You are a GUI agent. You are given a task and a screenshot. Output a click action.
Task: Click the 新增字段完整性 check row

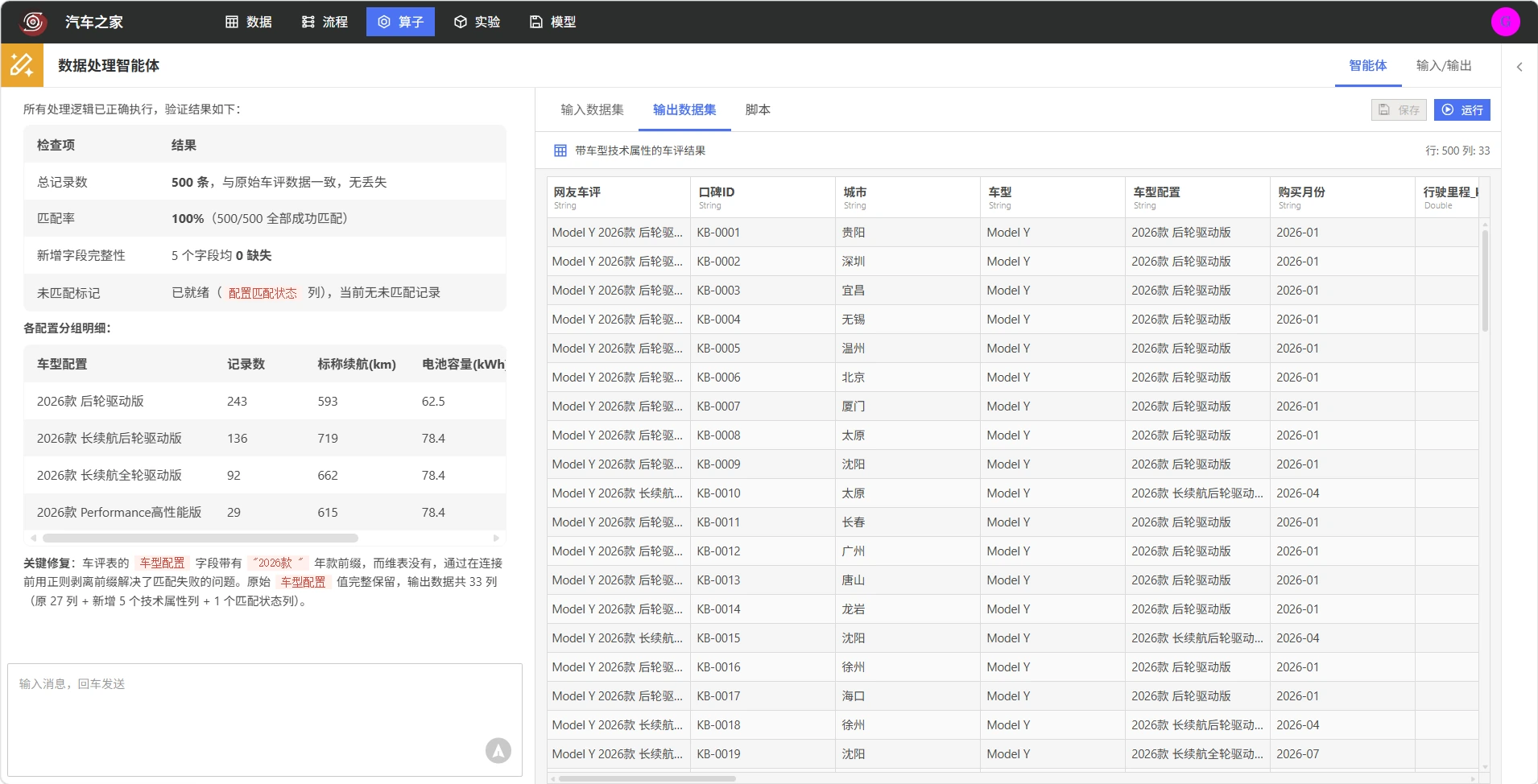tap(265, 255)
